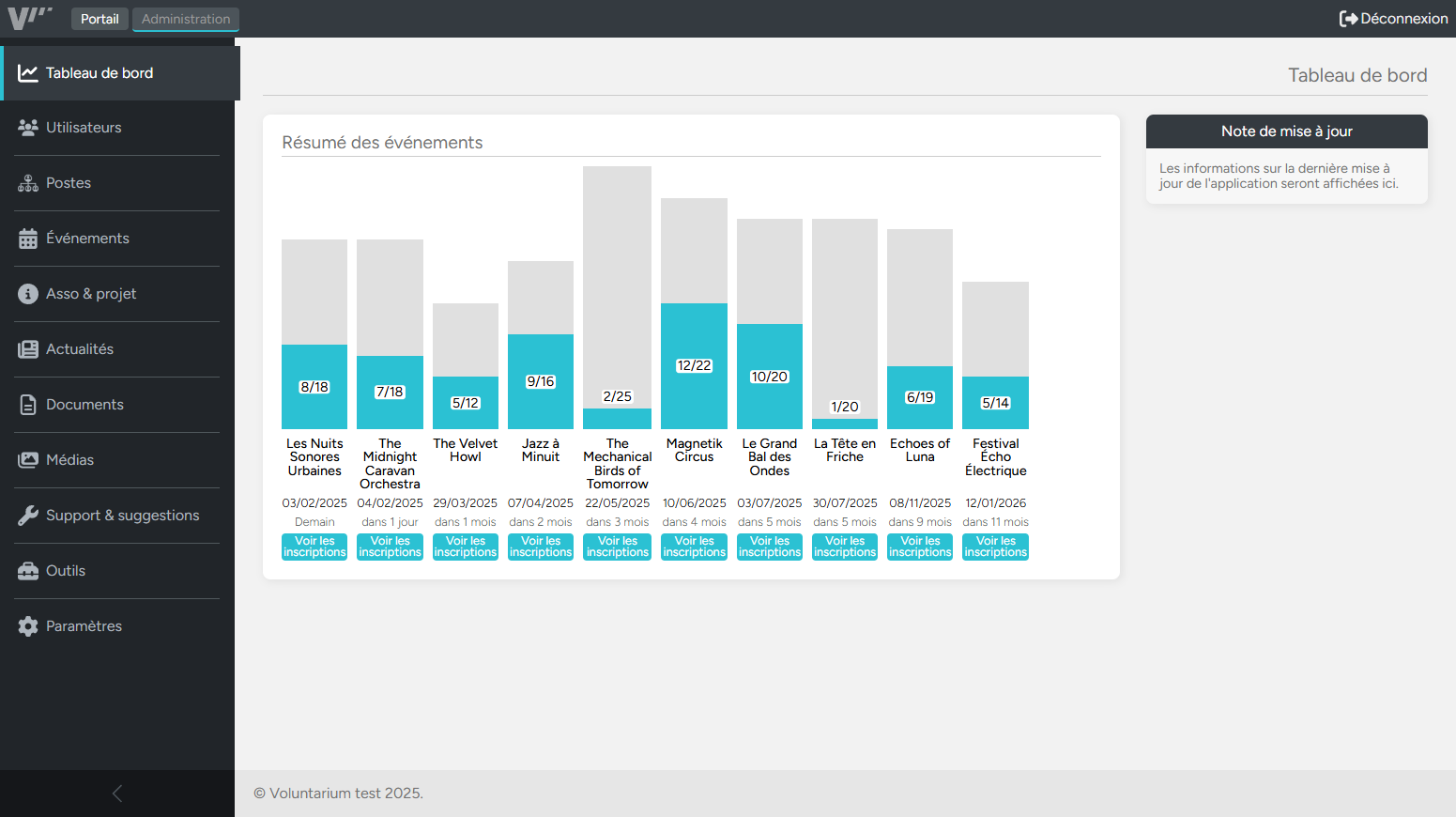
Task: View inscriptions for Magnetik Circus
Action: pyautogui.click(x=694, y=547)
